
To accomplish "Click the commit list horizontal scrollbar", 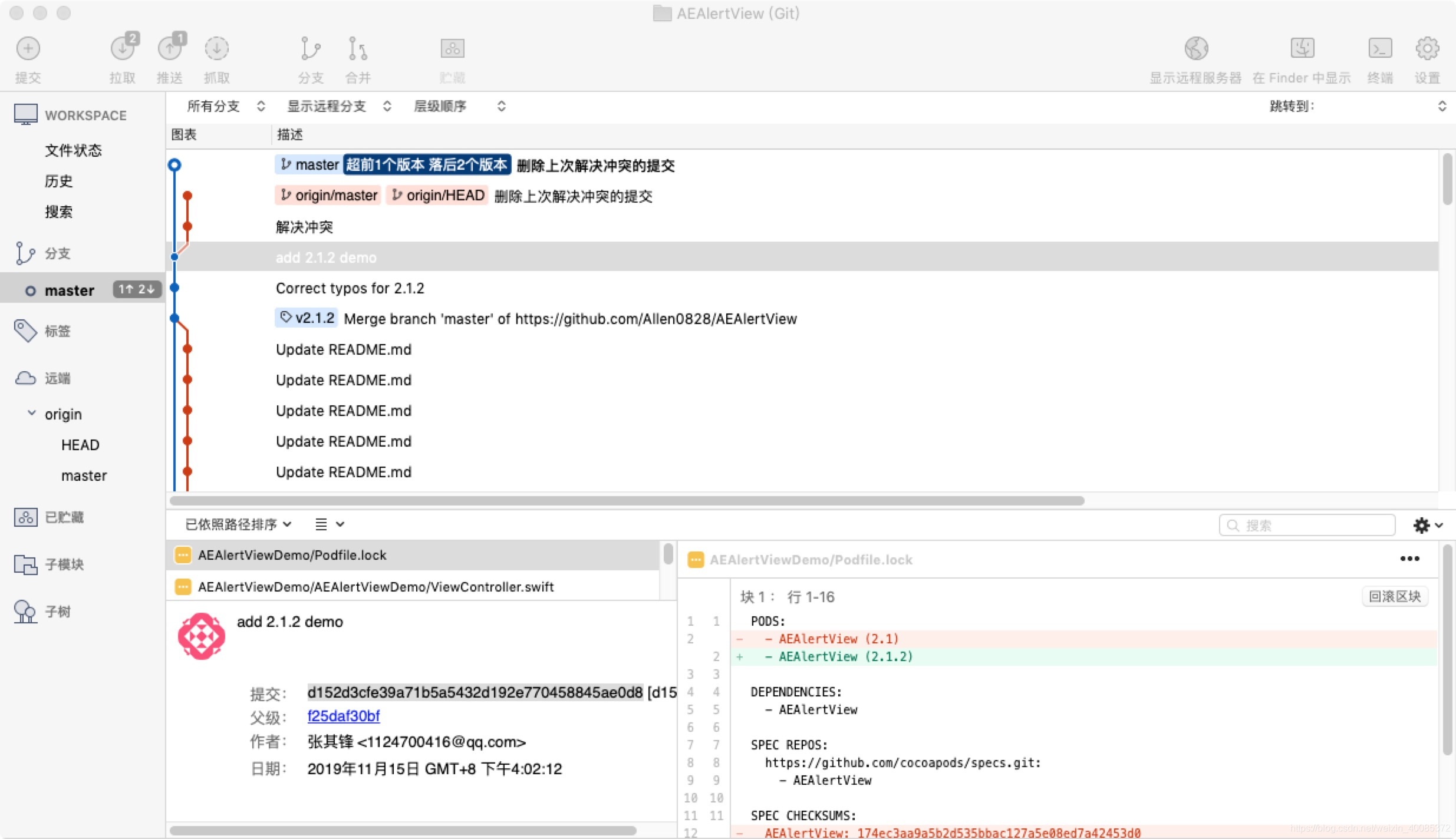I will (x=626, y=501).
